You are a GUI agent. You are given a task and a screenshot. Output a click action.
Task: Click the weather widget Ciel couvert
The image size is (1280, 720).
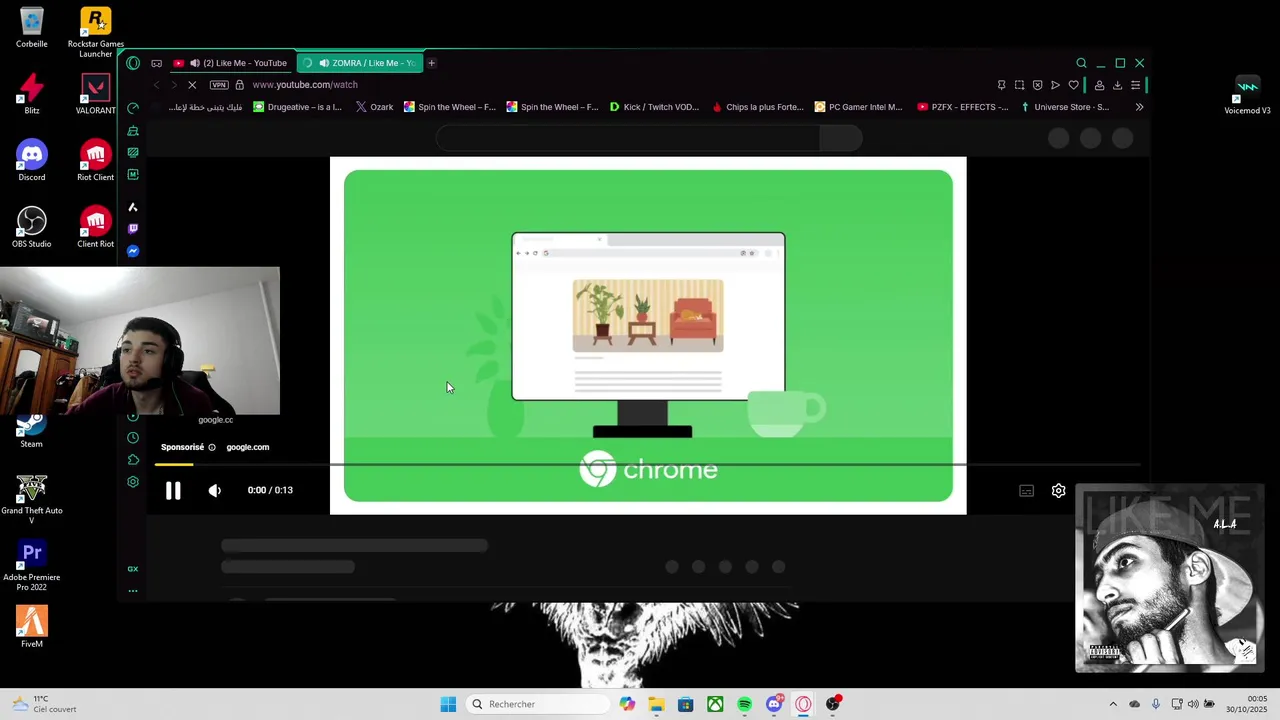pyautogui.click(x=45, y=704)
